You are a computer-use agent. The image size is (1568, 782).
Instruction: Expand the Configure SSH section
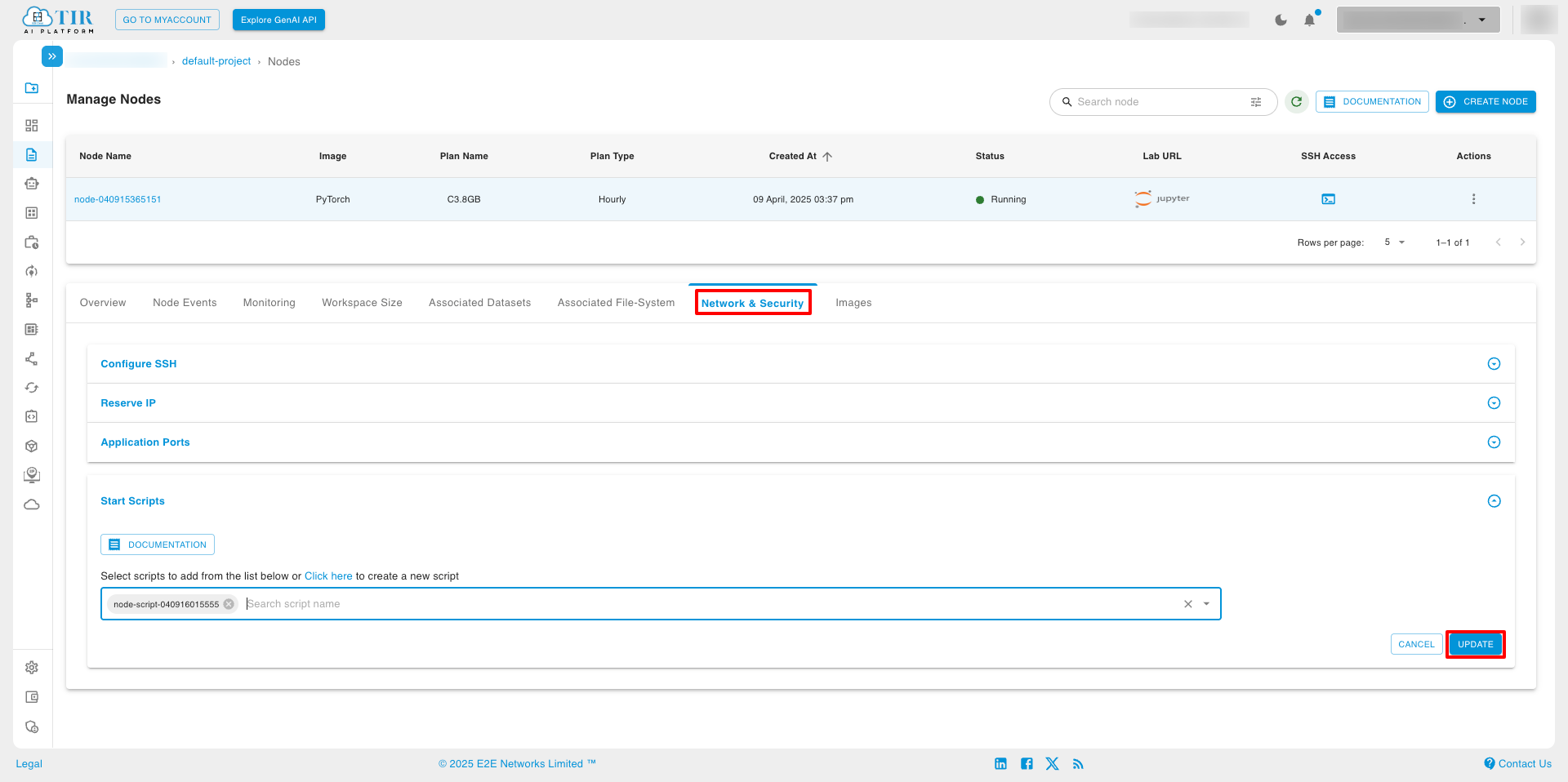point(1494,364)
